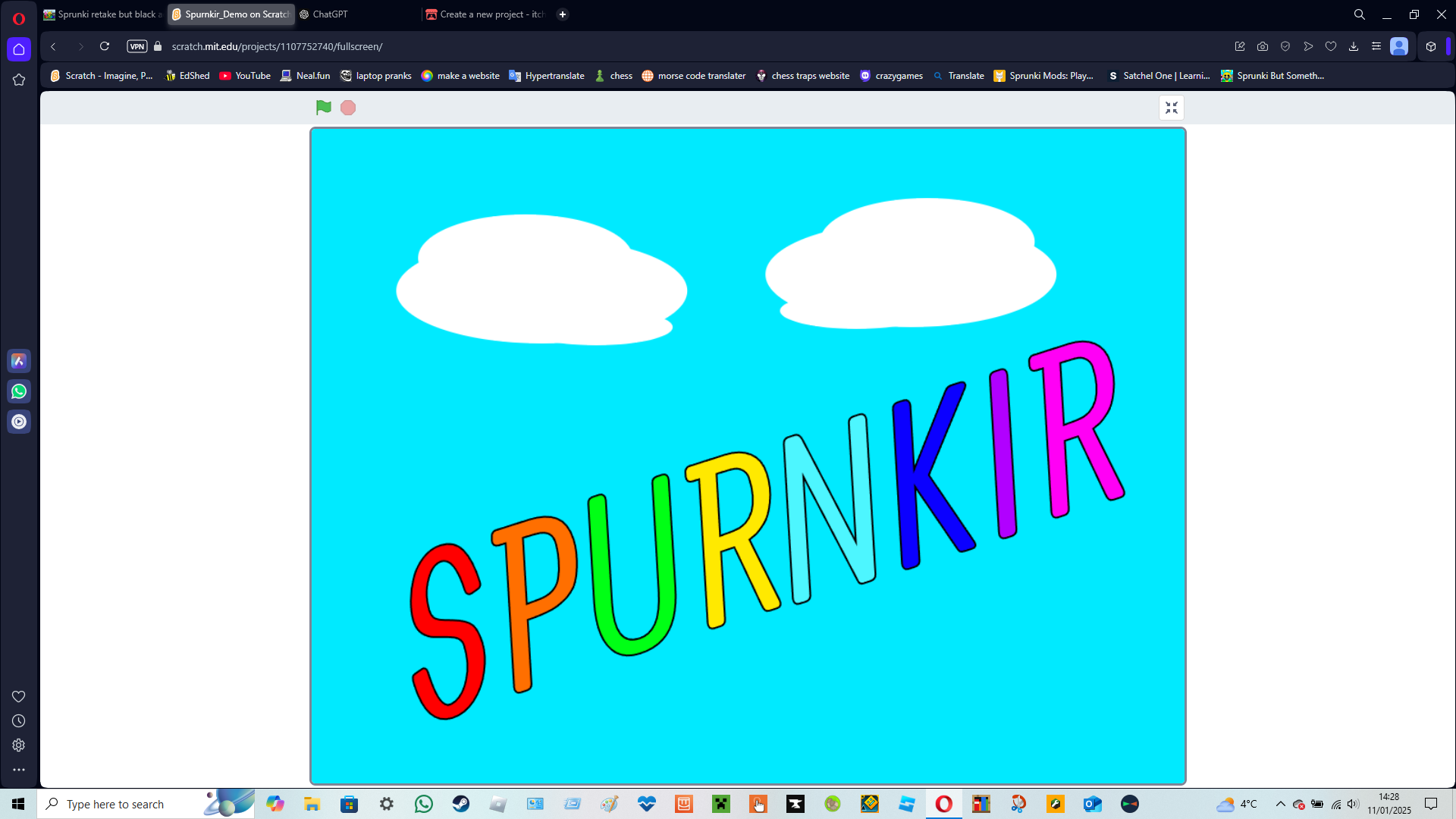Open the crazygames bookmark
1456x819 pixels.
pyautogui.click(x=891, y=76)
